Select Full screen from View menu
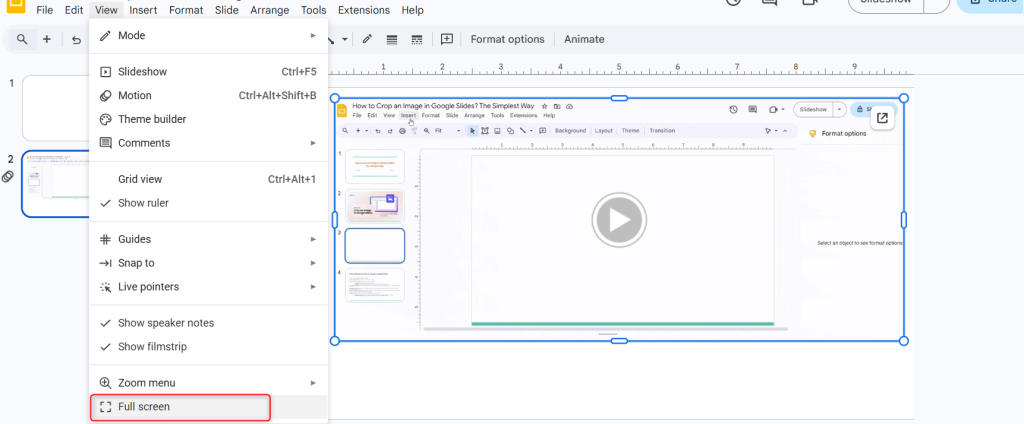Image resolution: width=1024 pixels, height=424 pixels. click(x=208, y=406)
